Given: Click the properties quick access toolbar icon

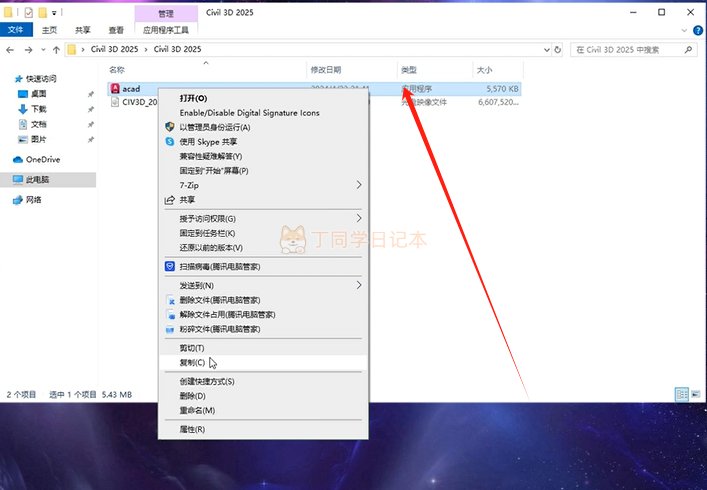Looking at the screenshot, I should (x=28, y=13).
